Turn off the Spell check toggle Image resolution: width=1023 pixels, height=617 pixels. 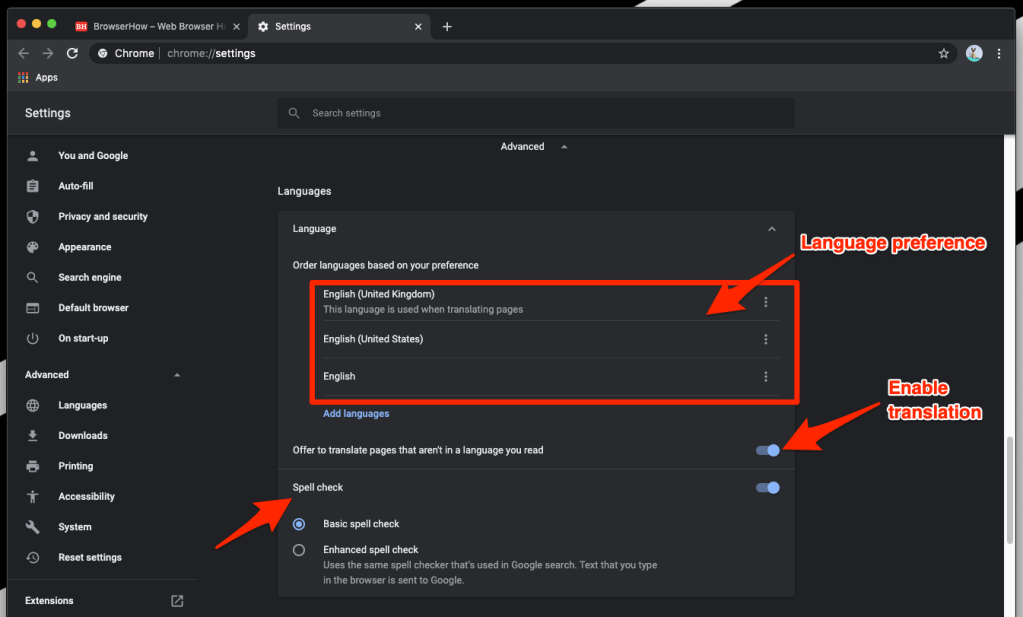768,488
